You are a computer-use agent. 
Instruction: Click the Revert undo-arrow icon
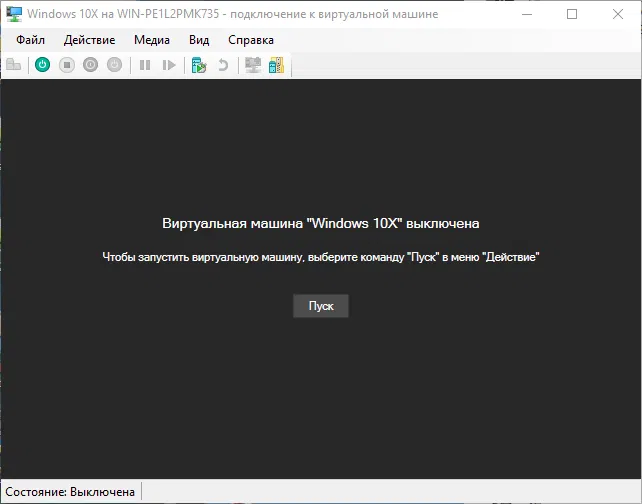[223, 65]
